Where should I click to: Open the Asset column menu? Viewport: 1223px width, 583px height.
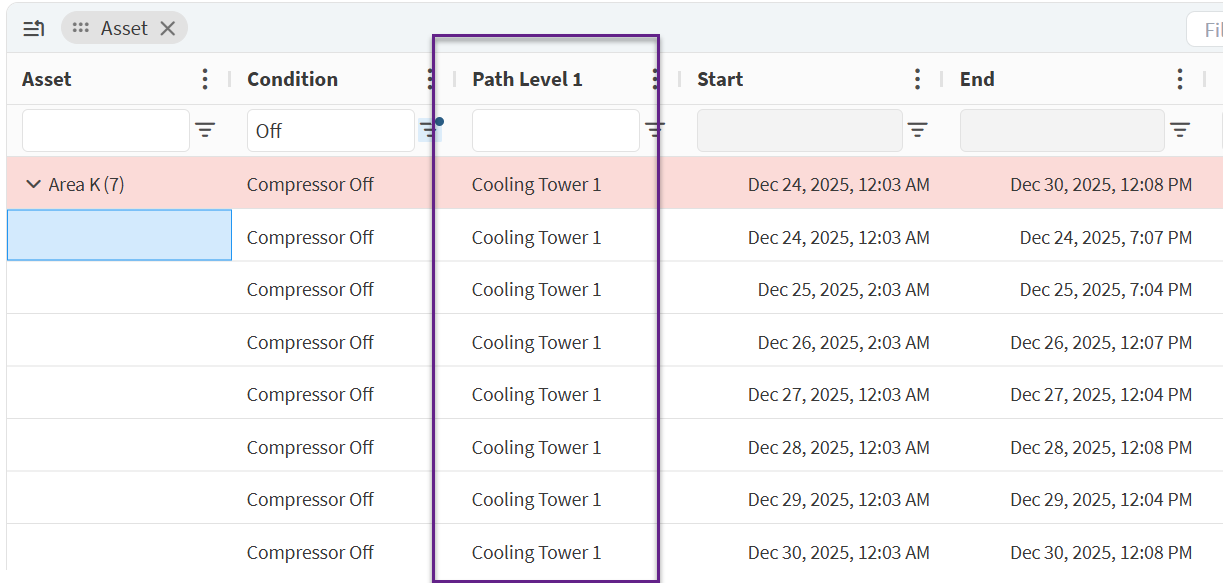pos(205,79)
